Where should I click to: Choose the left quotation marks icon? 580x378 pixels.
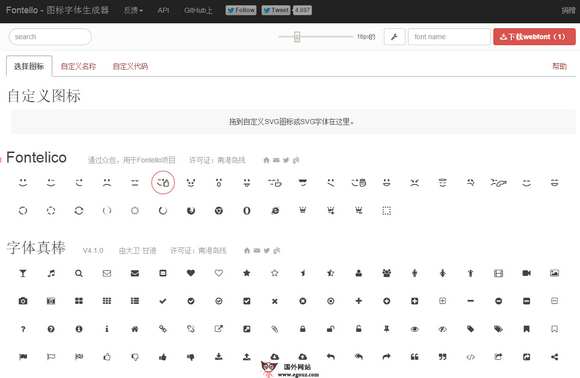pos(415,357)
